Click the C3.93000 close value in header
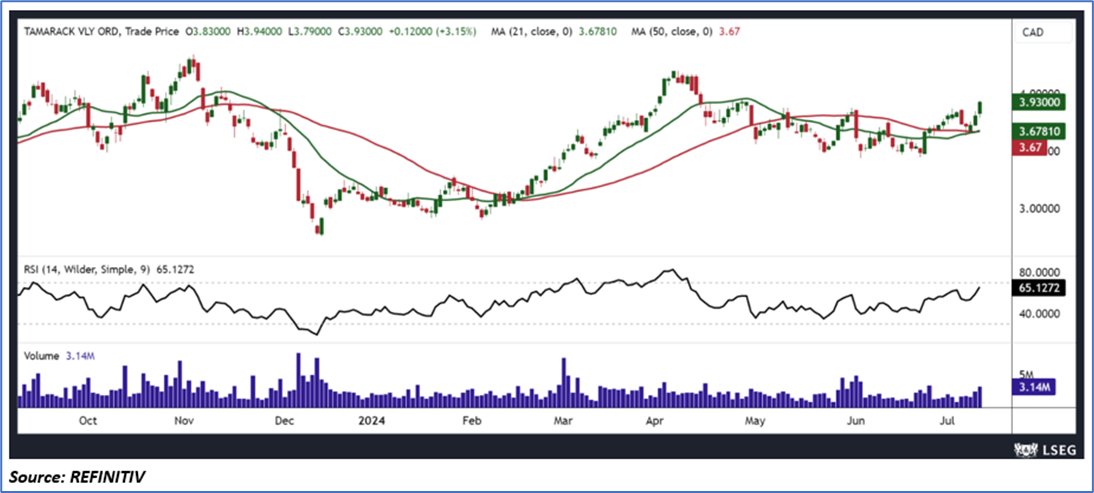This screenshot has height=493, width=1094. 358,31
